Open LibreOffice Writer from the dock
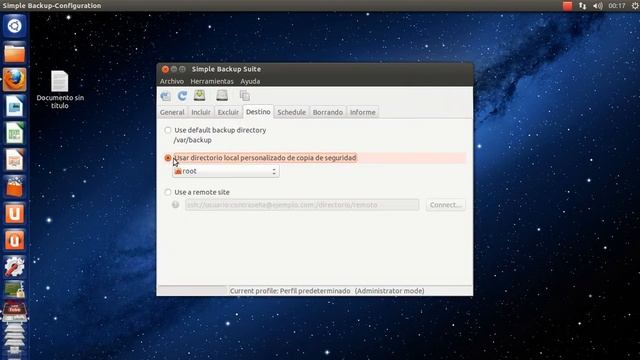Screen dimensions: 640x360 [14, 106]
